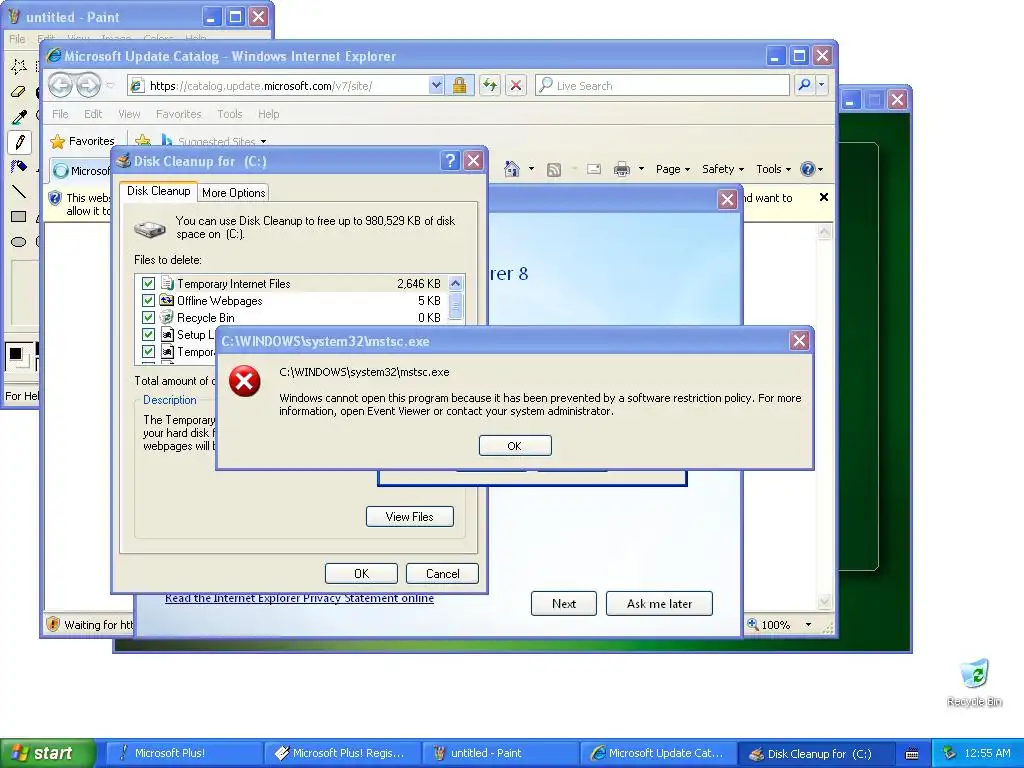Click the foreground black color box in Paint
Screen dimensions: 1024x768
[x=16, y=354]
